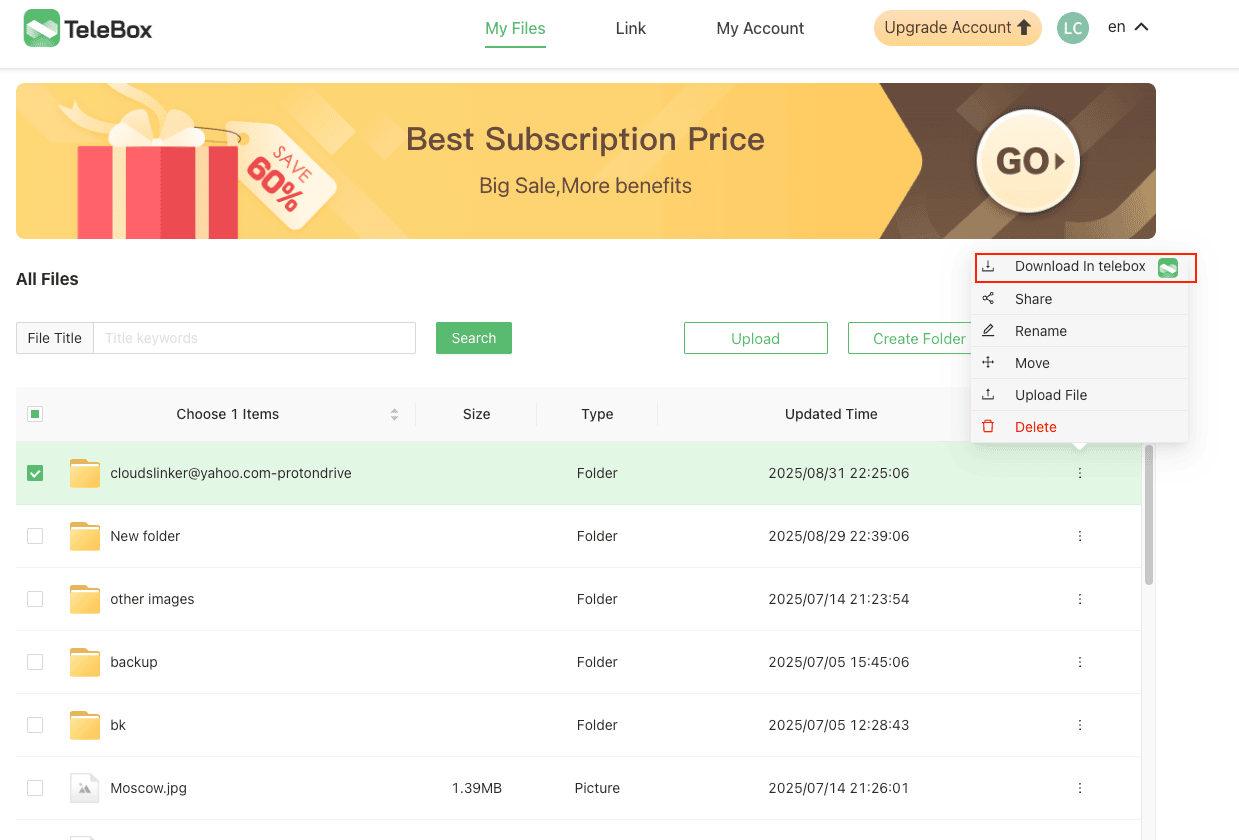Switch to the Link tab
The image size is (1239, 840).
[x=631, y=29]
